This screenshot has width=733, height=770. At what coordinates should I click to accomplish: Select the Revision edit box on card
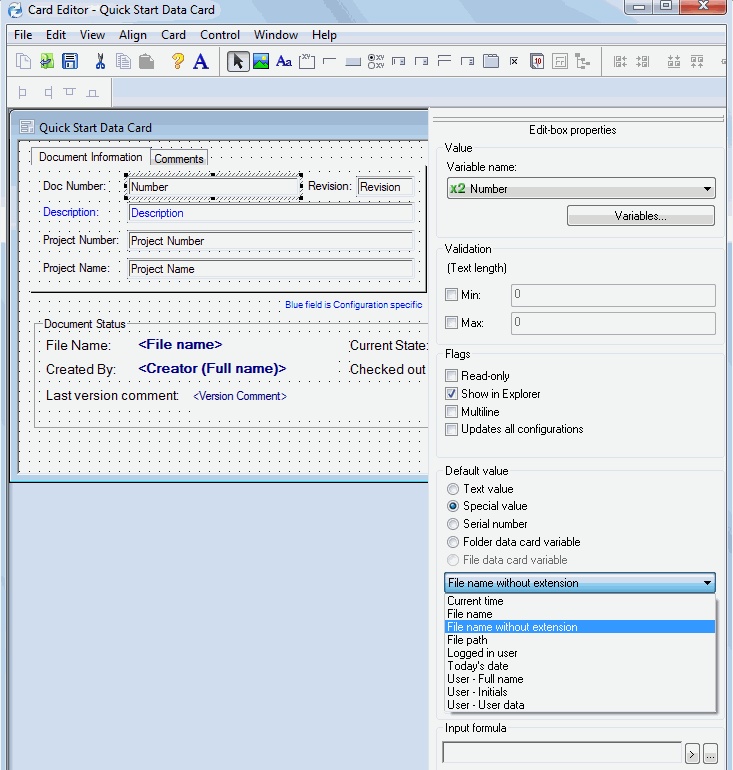pos(385,187)
